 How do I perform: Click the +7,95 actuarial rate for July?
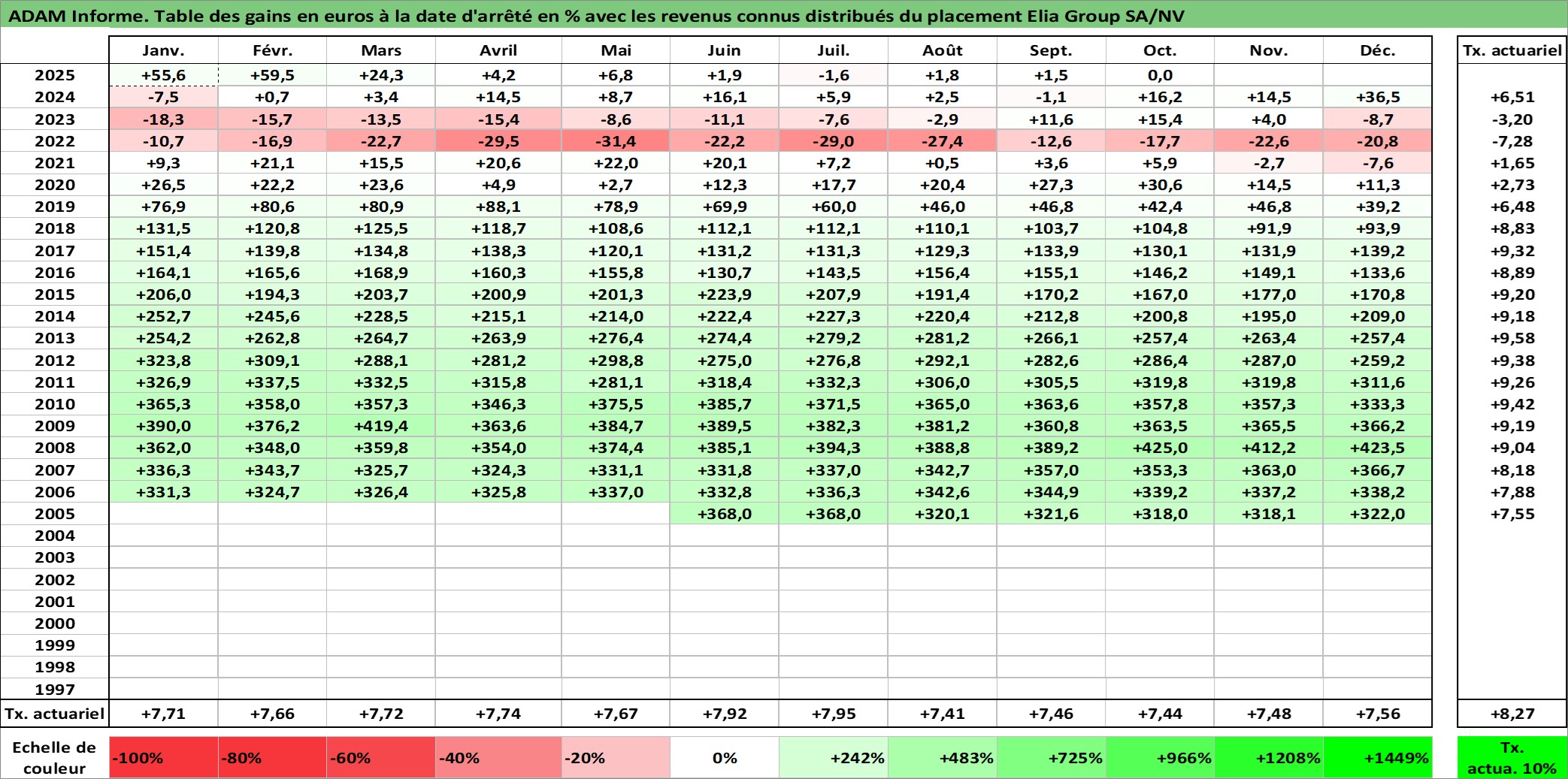pyautogui.click(x=834, y=714)
